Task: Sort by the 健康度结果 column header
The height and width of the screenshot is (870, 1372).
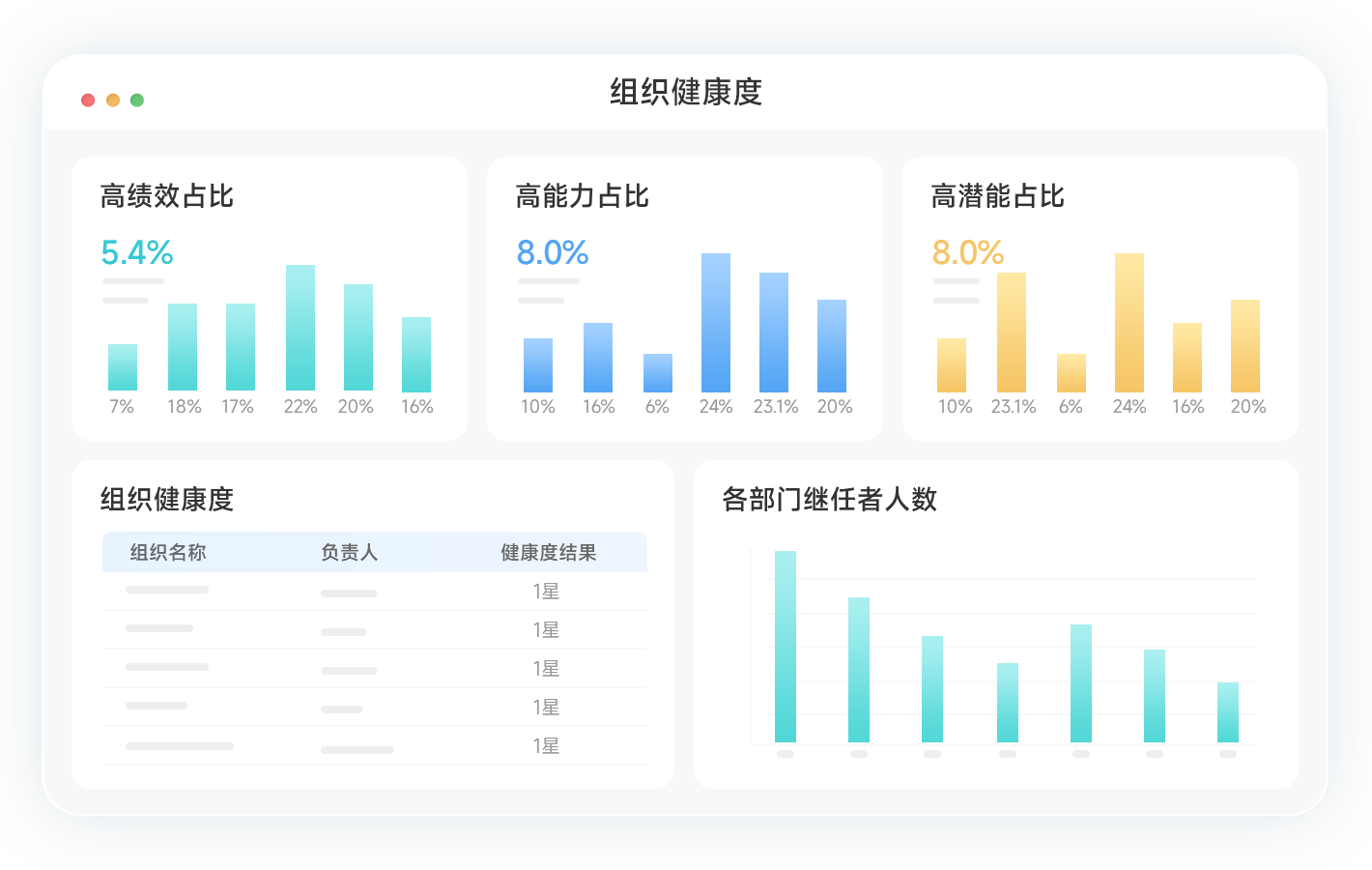Action: click(548, 553)
